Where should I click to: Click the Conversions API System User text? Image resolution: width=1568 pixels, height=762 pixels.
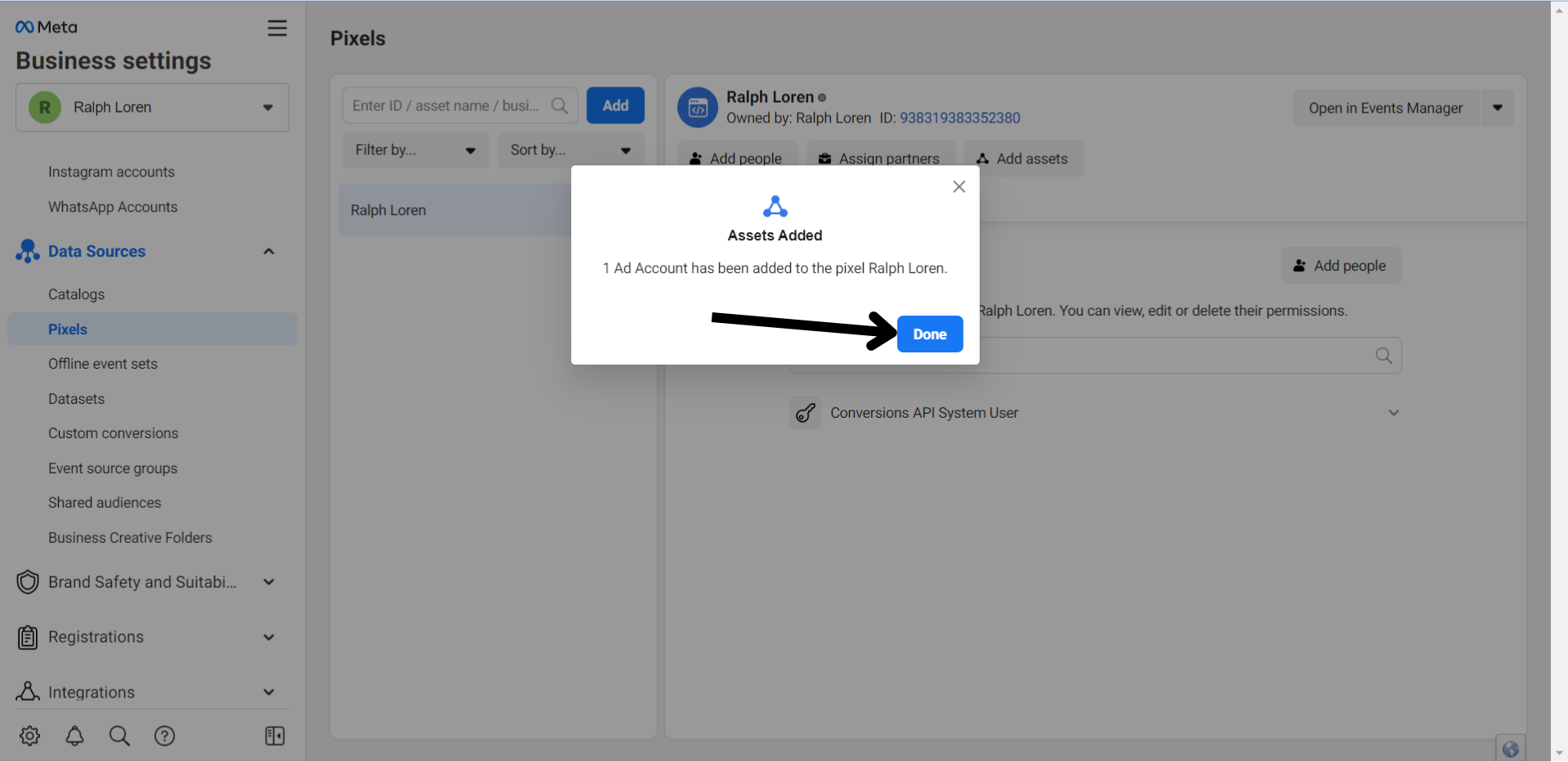pos(924,413)
